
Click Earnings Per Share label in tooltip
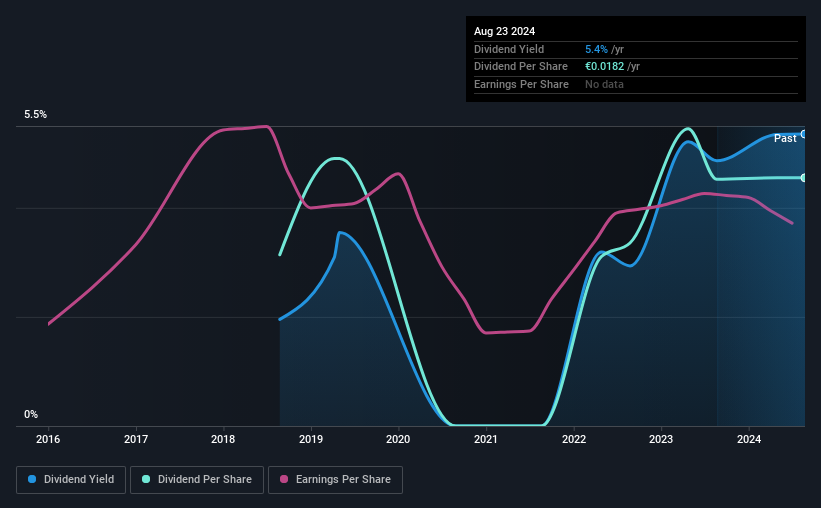coord(522,84)
